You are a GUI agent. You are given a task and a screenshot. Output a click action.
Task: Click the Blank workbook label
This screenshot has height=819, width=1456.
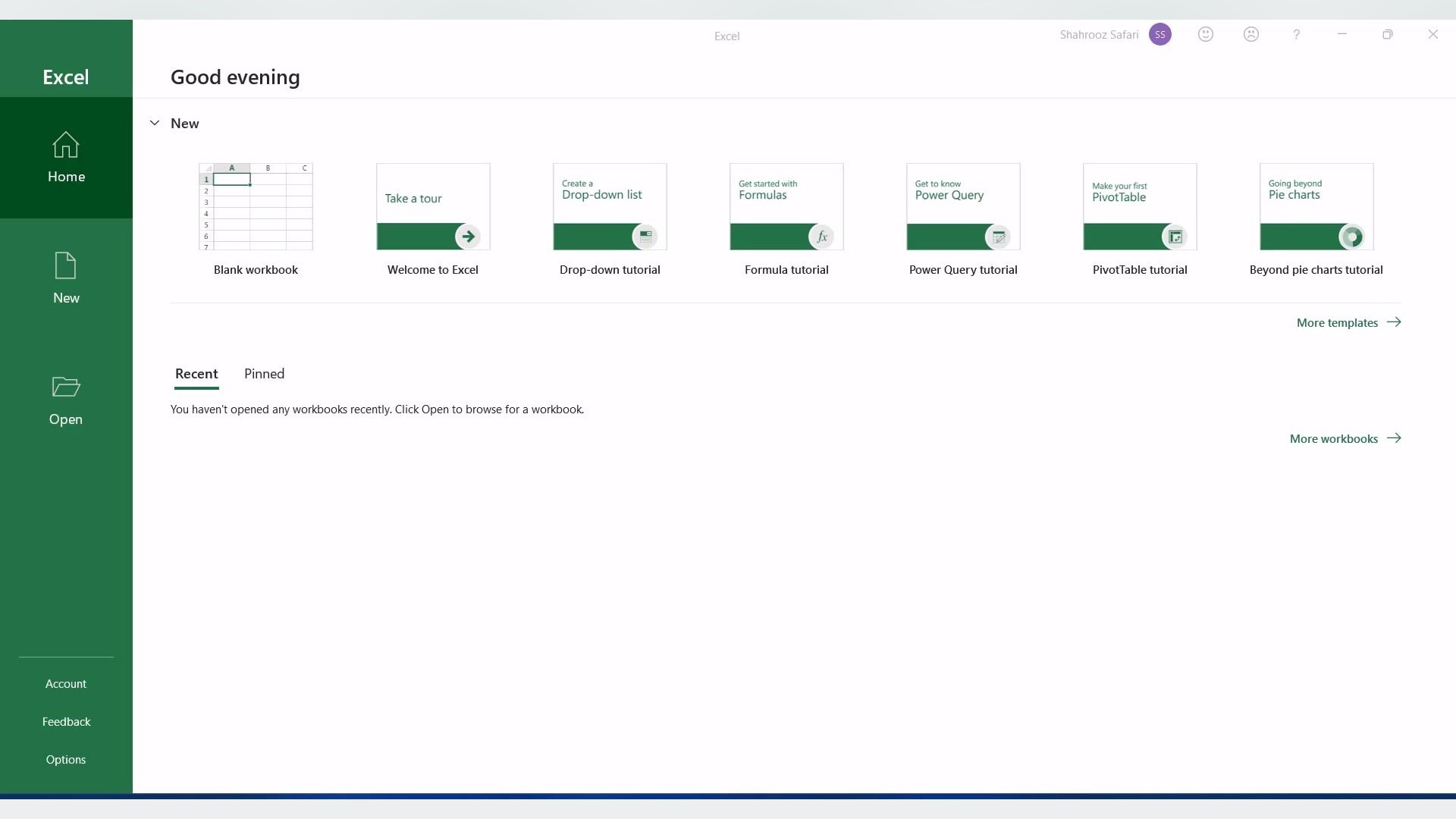256,270
